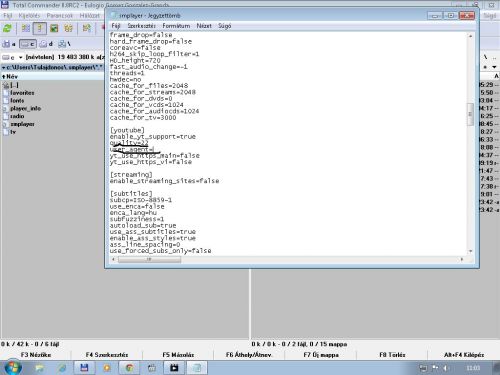
Task: Click the sixth toolbar icon beside Notepad edge
Action: [x=87, y=28]
